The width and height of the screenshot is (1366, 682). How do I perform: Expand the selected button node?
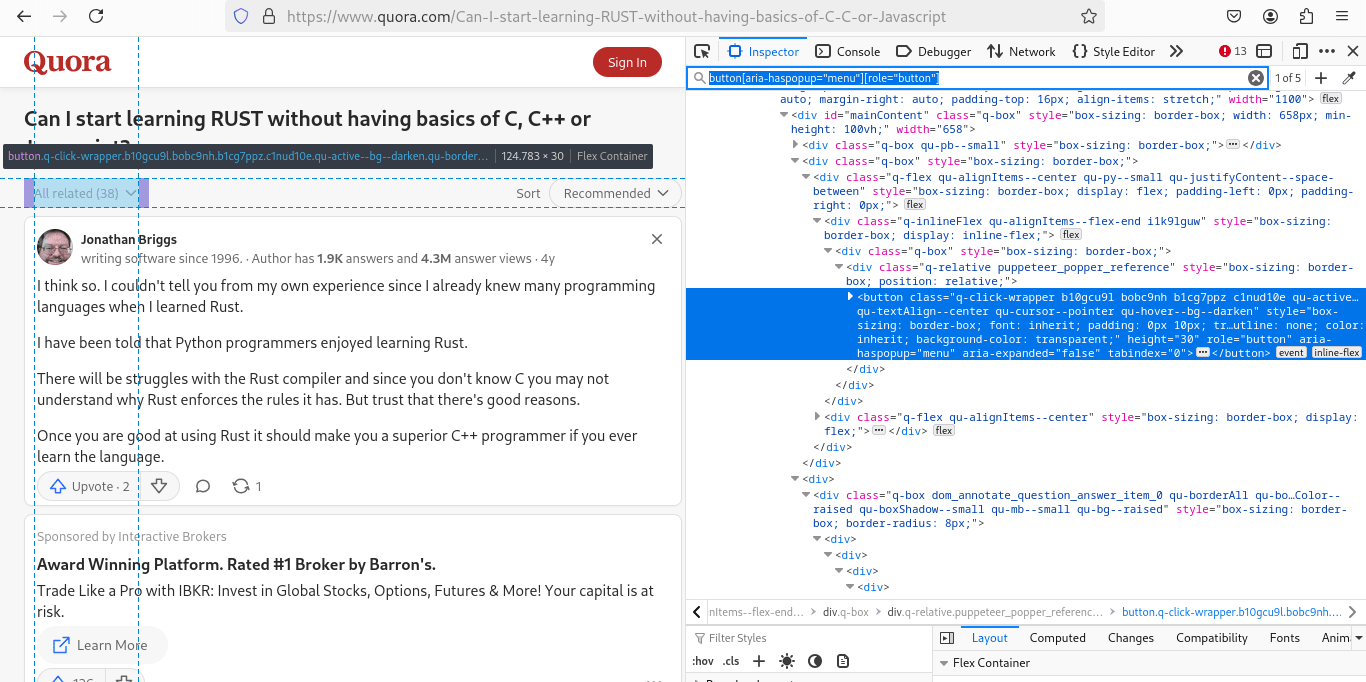(850, 297)
